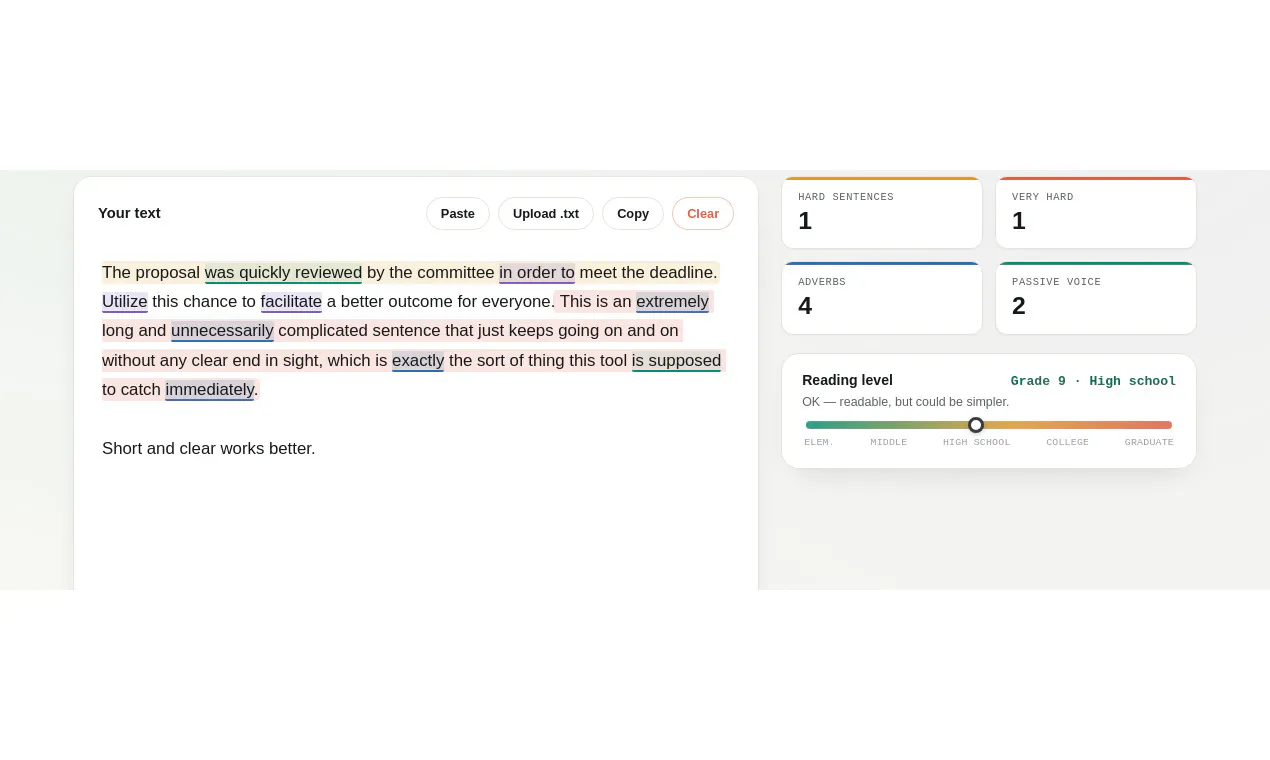Image resolution: width=1270 pixels, height=760 pixels.
Task: Click the highlighted phrase 'in order to'
Action: pos(537,273)
